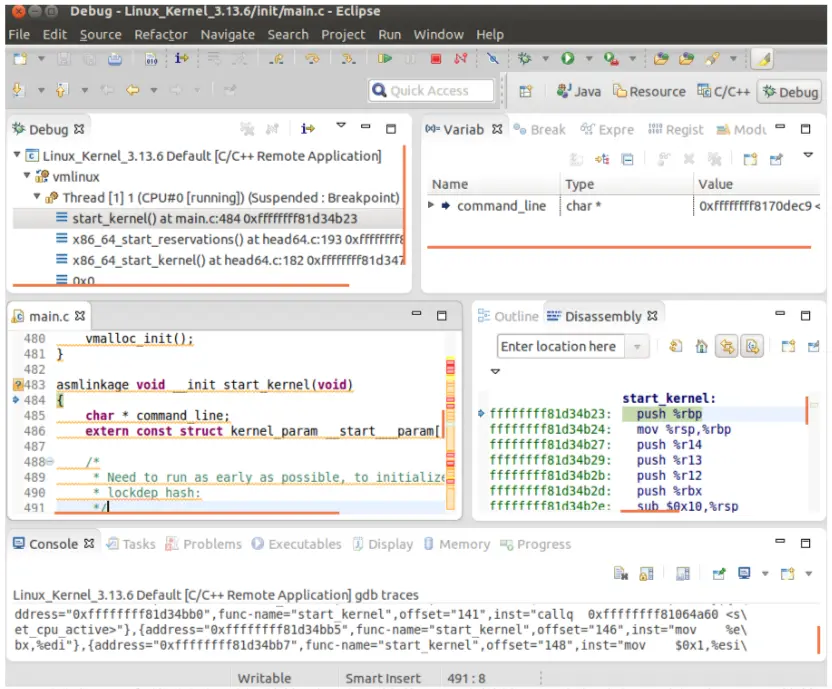Switch to the Java perspective
Viewport: 832px width, 689px height.
578,91
